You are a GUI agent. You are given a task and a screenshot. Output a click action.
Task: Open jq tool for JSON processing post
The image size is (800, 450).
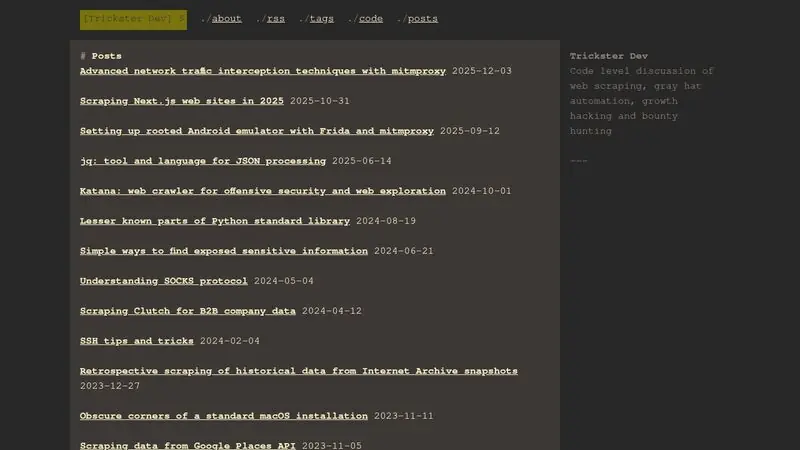click(203, 161)
